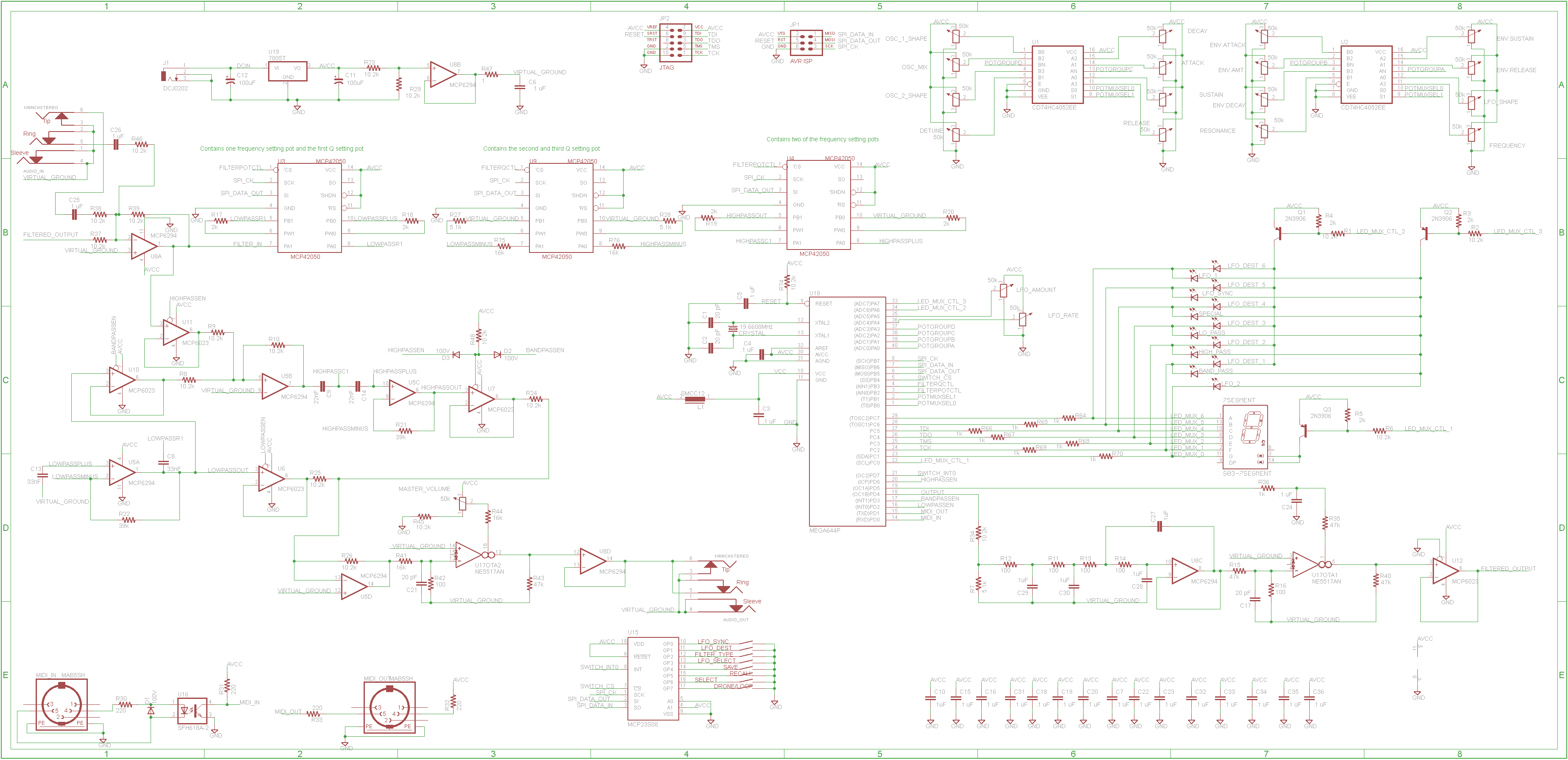Select the L1 SMCC12 inductor
Viewport: 1568px width, 760px height.
[x=694, y=399]
